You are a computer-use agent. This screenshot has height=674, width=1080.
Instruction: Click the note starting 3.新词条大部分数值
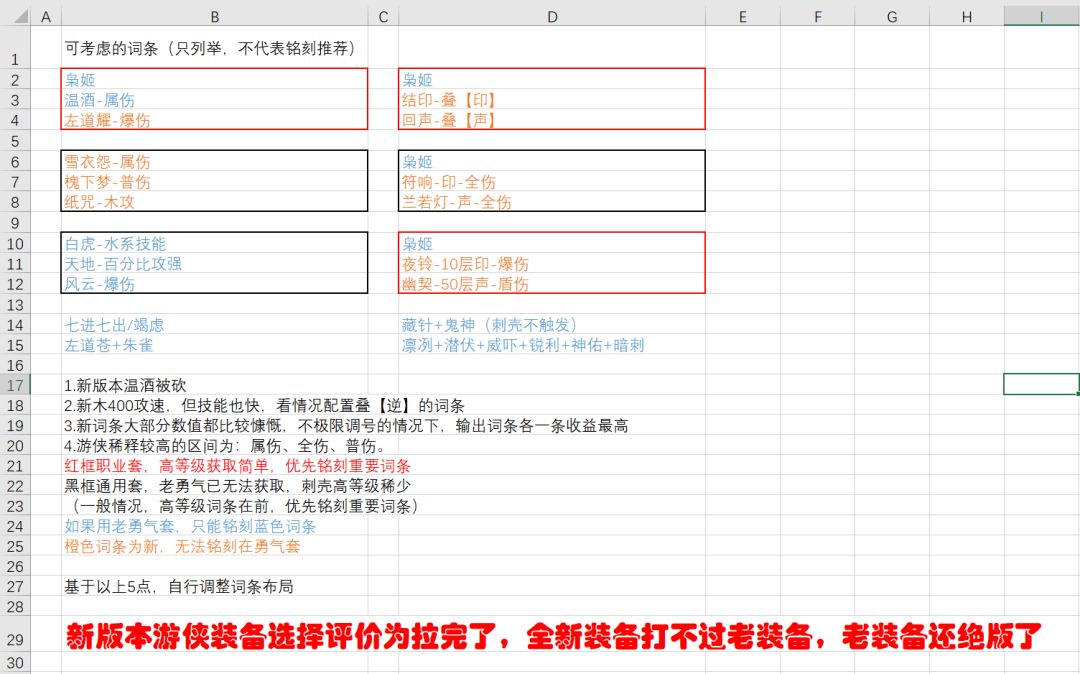click(346, 426)
